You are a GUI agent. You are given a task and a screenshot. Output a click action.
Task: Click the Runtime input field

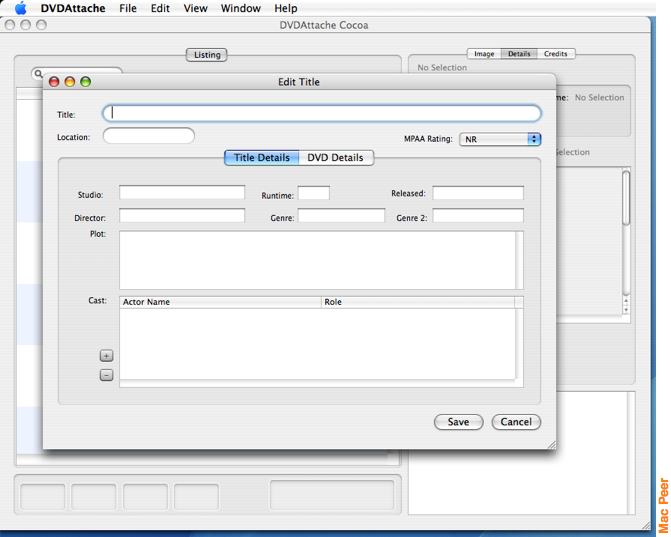coord(314,193)
